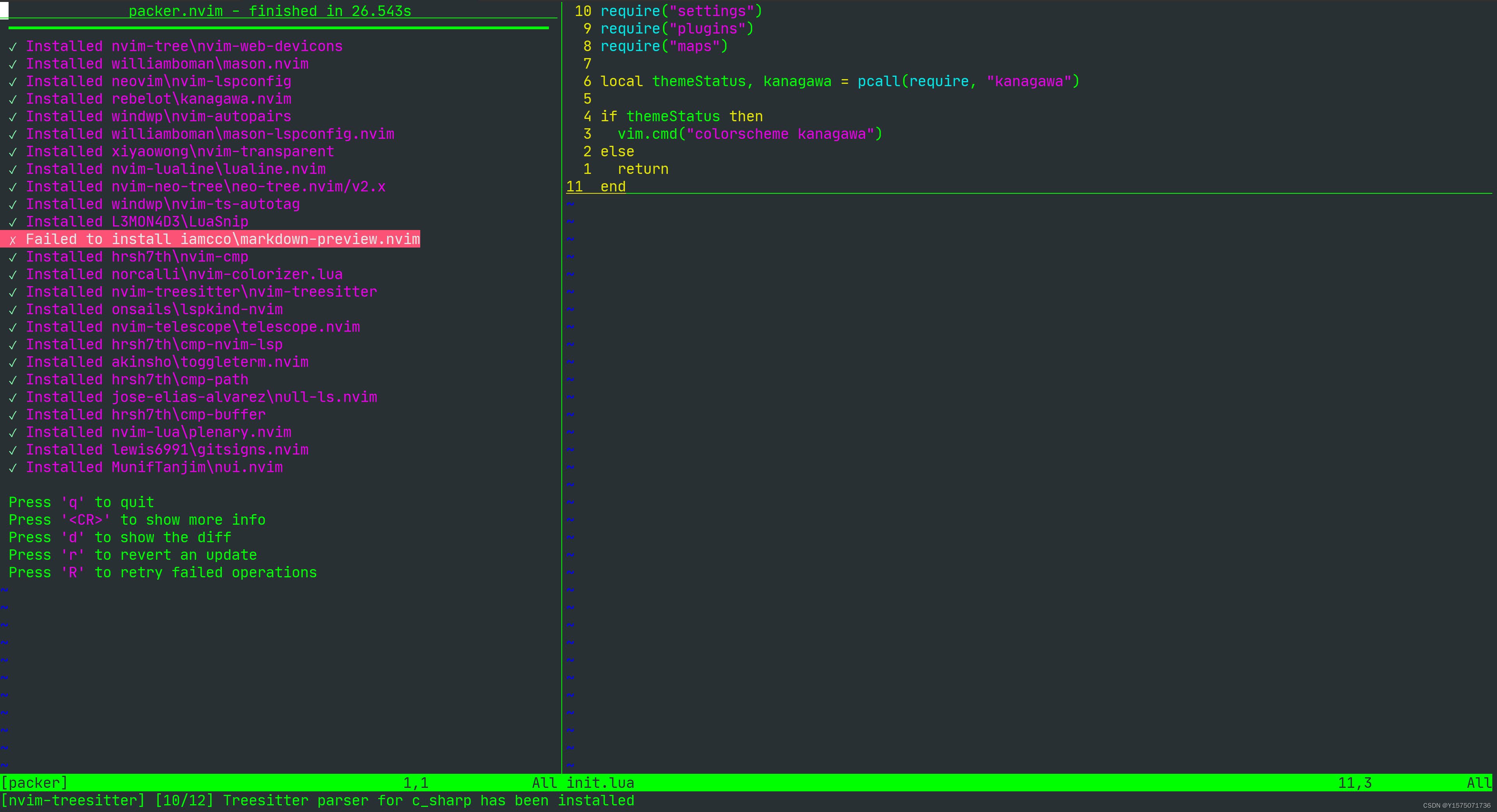Select the Installed lewis6991\gitsigns.nvim row
1497x812 pixels.
tap(159, 450)
